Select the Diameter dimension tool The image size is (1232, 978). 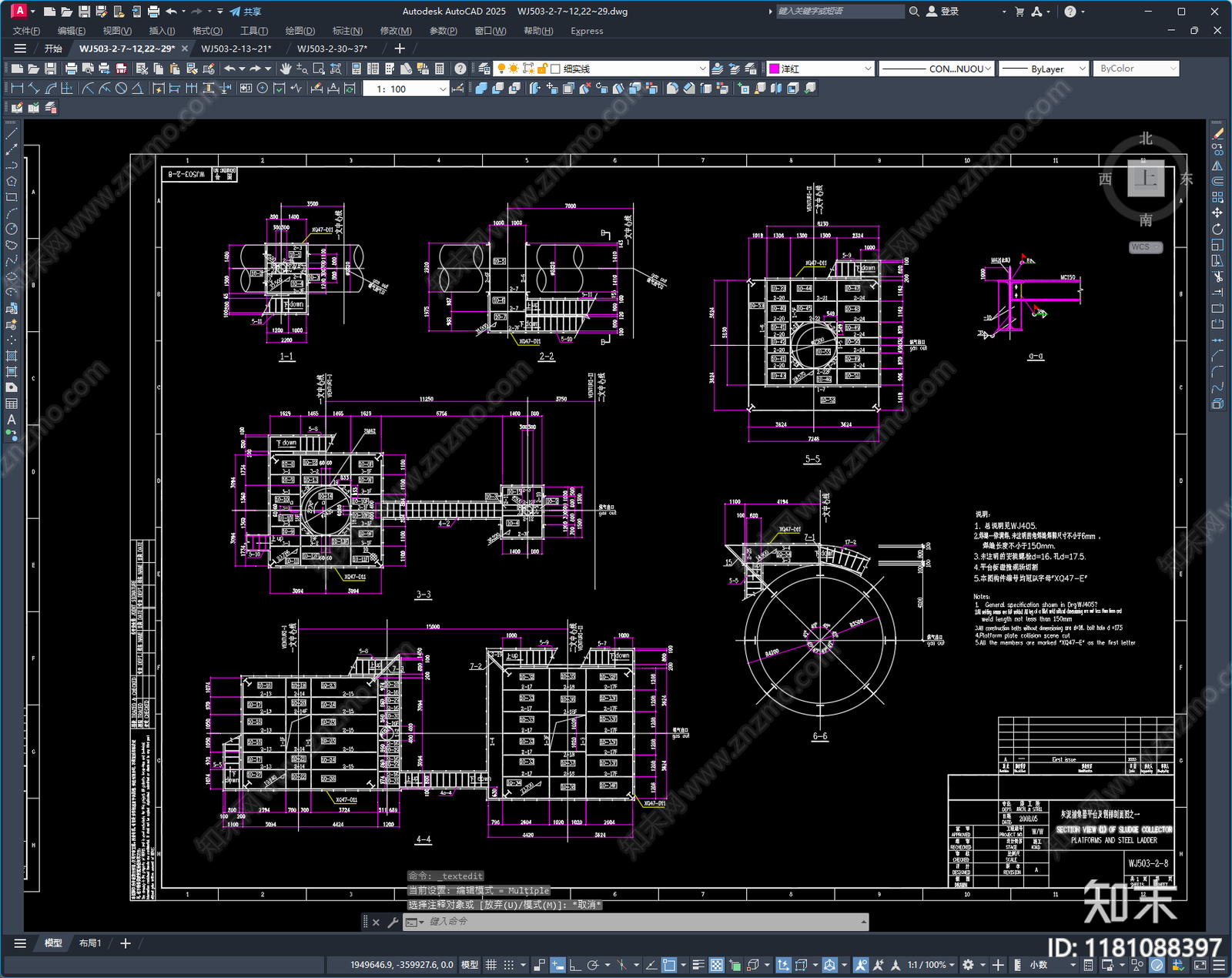121,89
